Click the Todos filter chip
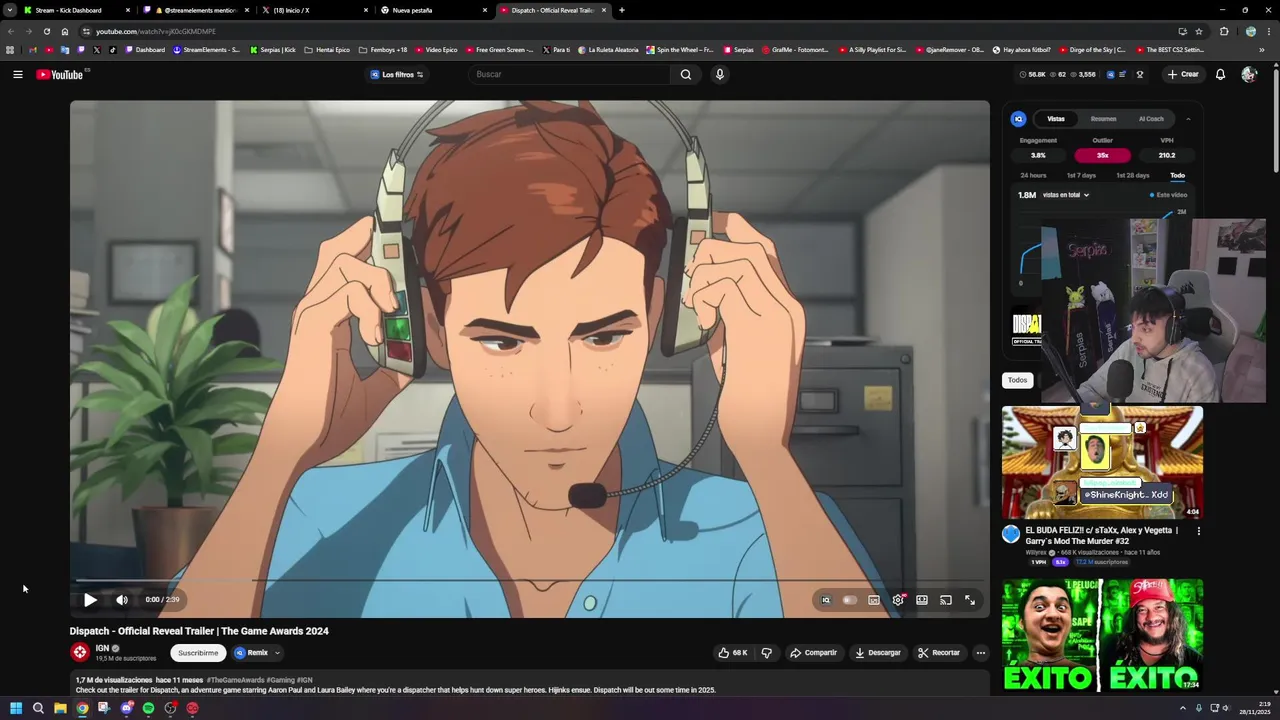The width and height of the screenshot is (1280, 720). pos(1017,380)
